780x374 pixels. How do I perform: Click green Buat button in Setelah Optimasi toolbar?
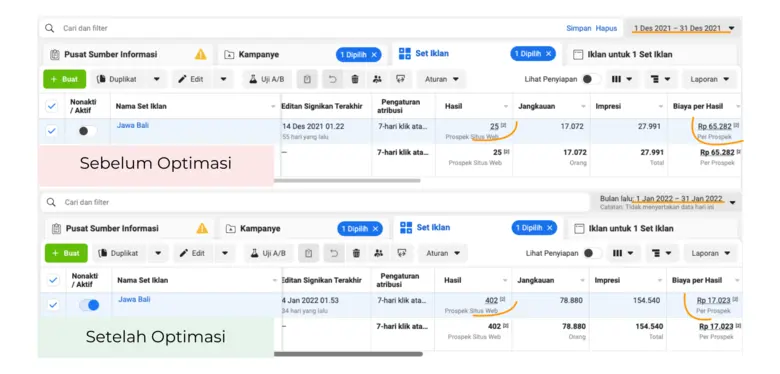coord(66,253)
